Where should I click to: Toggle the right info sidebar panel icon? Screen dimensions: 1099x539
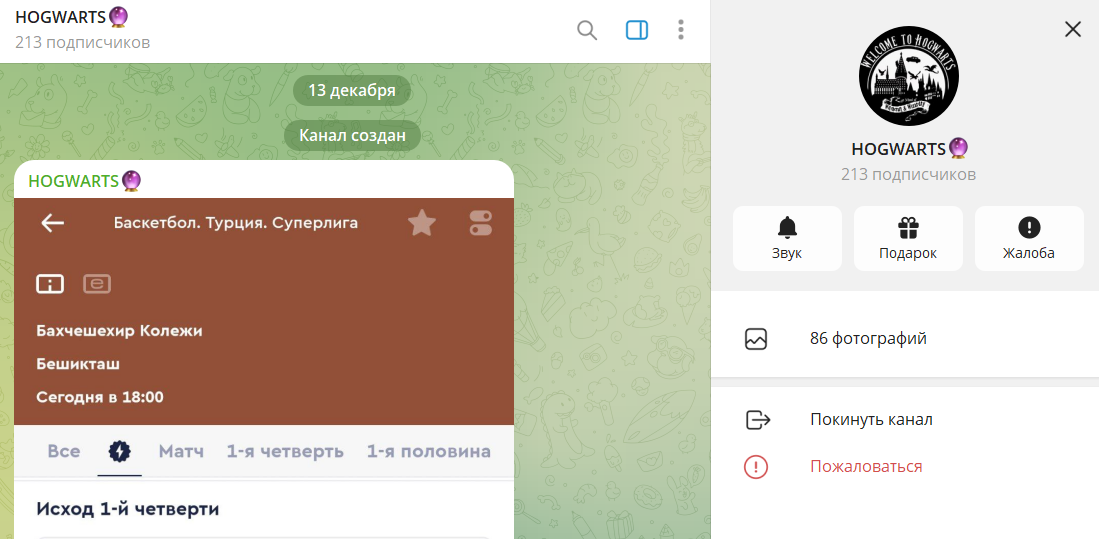[636, 30]
